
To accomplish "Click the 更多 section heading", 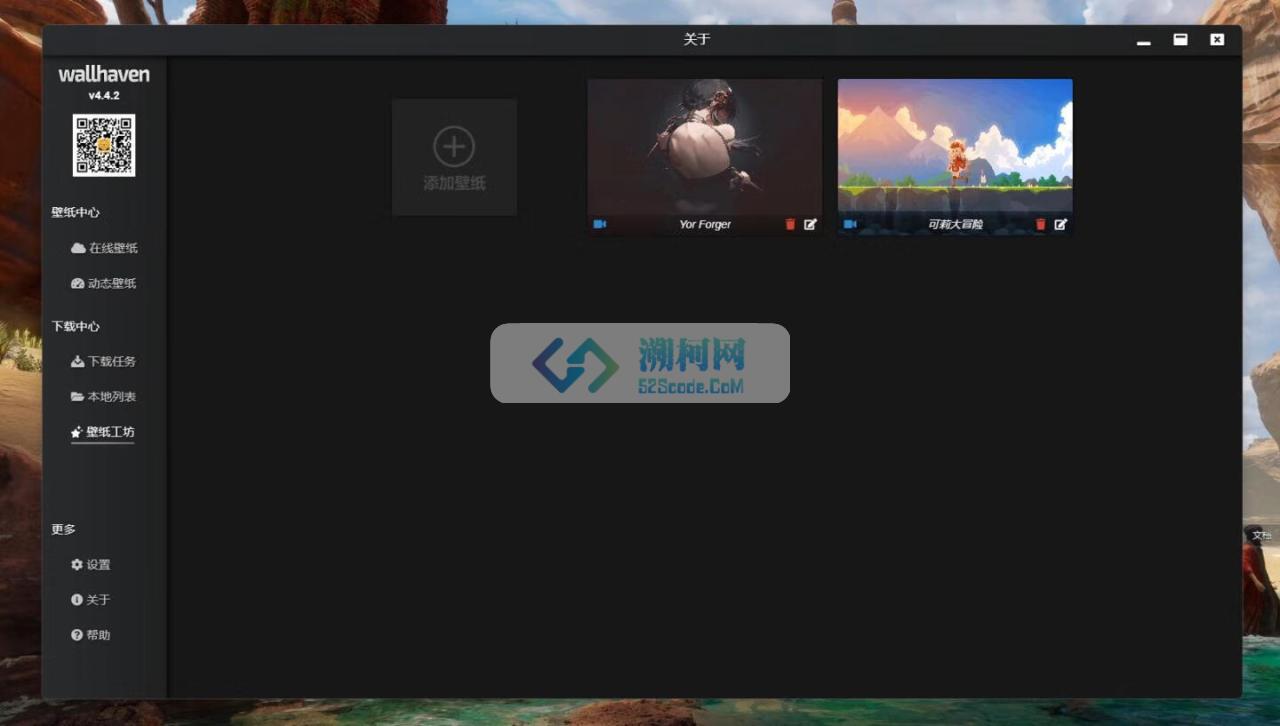I will click(64, 529).
